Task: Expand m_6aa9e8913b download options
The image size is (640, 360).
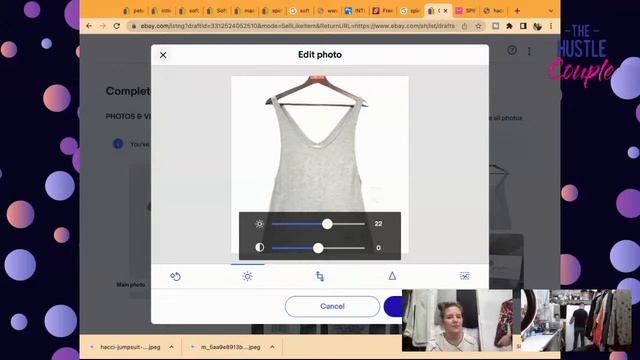Action: [x=272, y=347]
